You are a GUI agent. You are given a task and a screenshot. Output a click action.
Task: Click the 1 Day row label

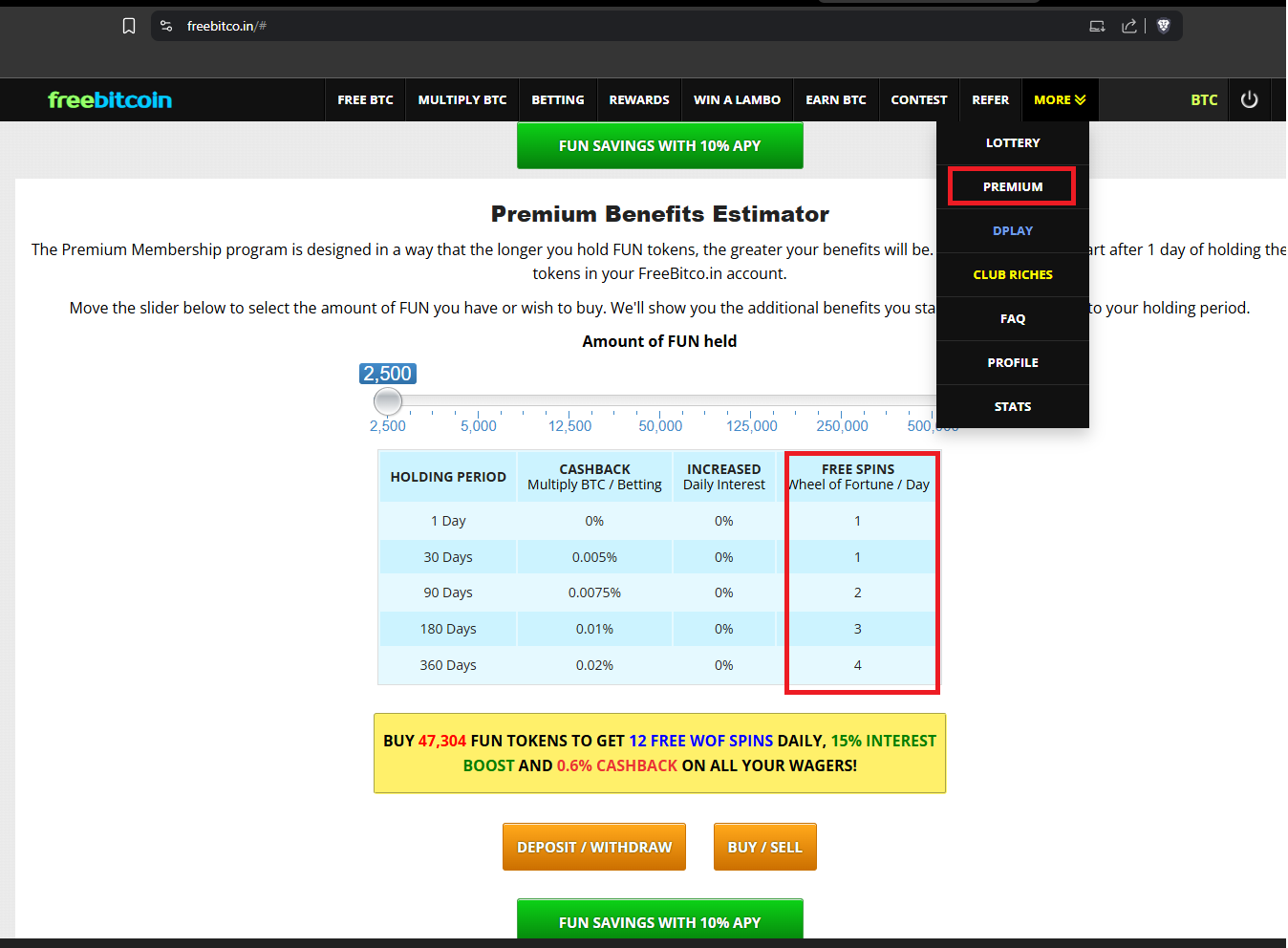coord(448,521)
